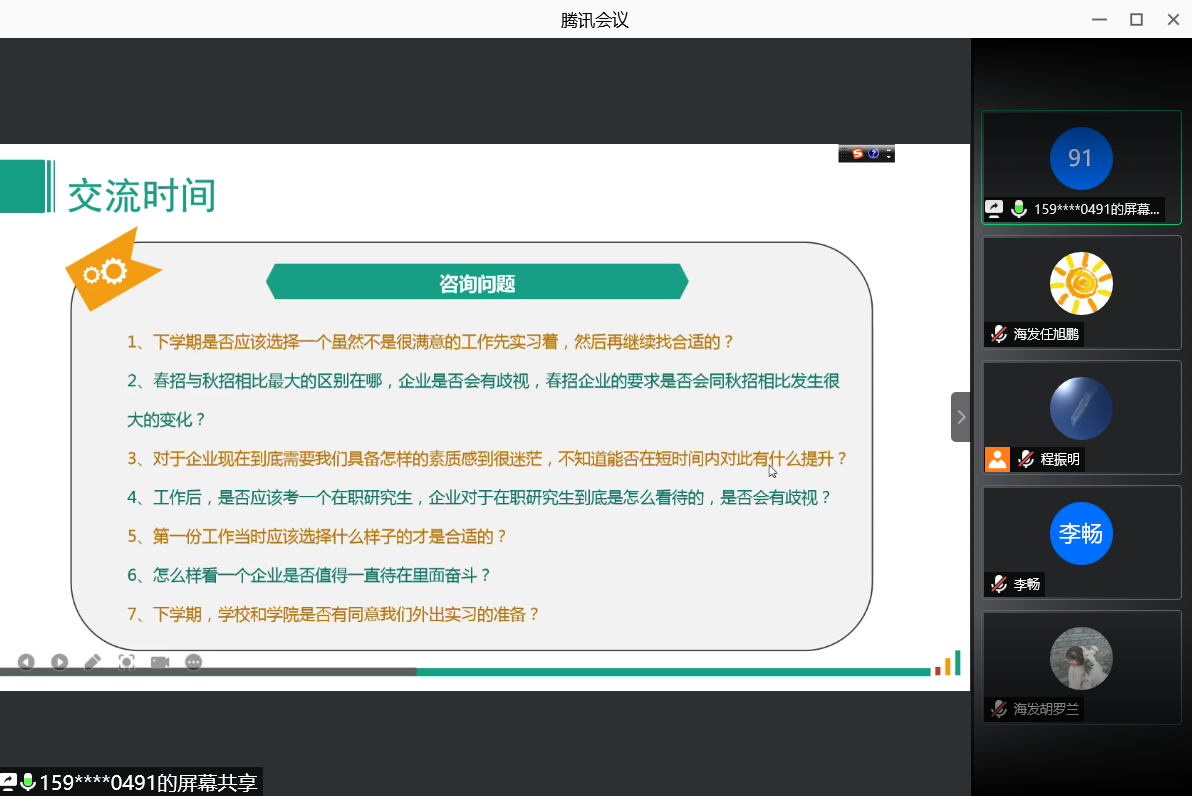Click the Sogou input method S icon
Viewport: 1192px width, 796px height.
click(x=857, y=154)
